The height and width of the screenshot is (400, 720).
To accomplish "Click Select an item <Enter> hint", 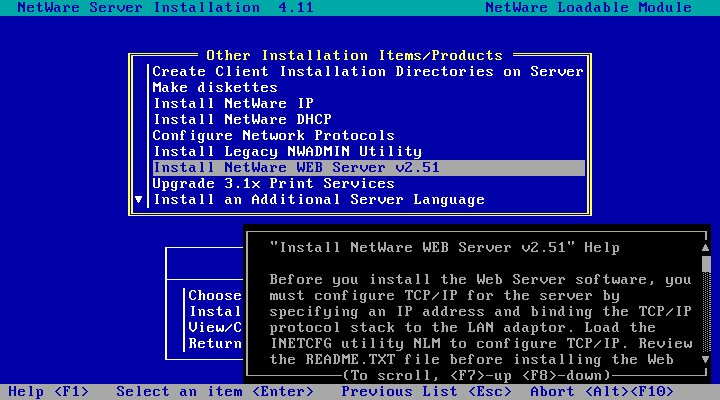I will 215,392.
